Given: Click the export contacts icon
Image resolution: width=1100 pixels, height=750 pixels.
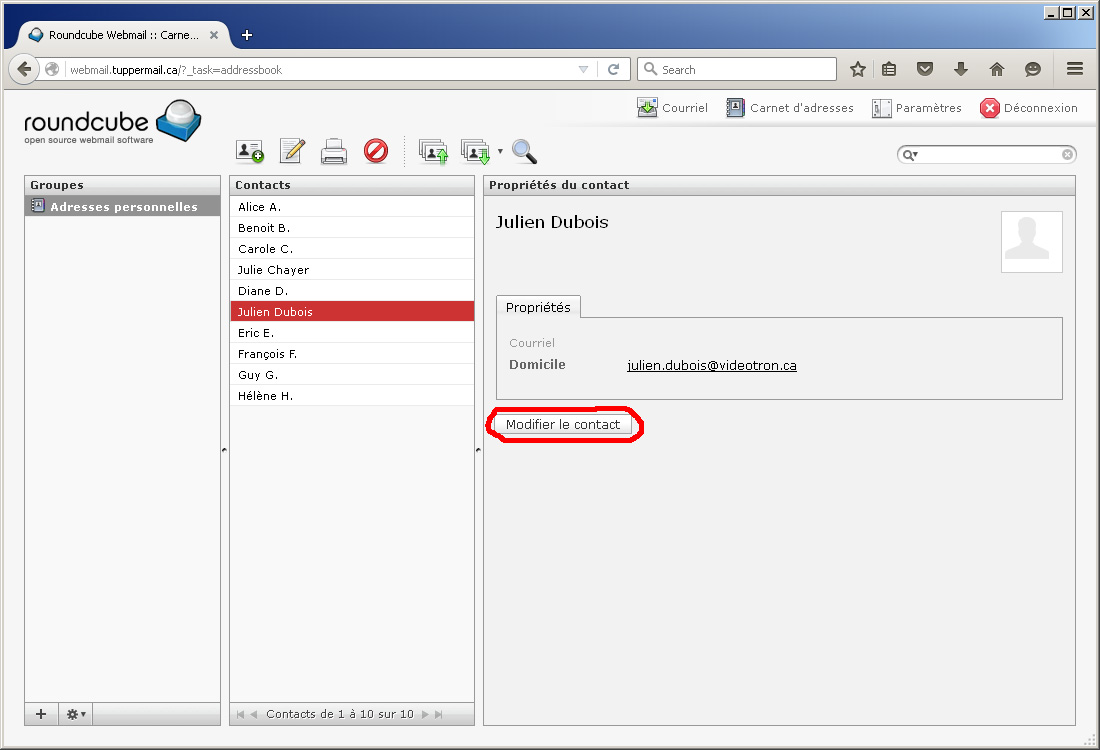Looking at the screenshot, I should point(475,151).
